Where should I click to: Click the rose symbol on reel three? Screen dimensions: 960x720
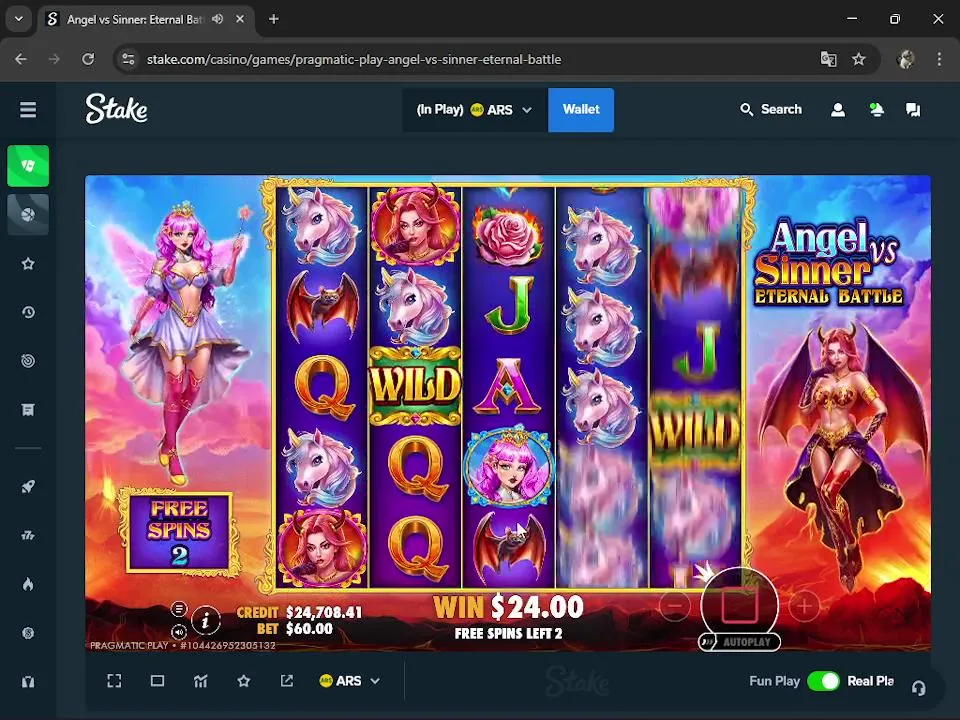(508, 234)
